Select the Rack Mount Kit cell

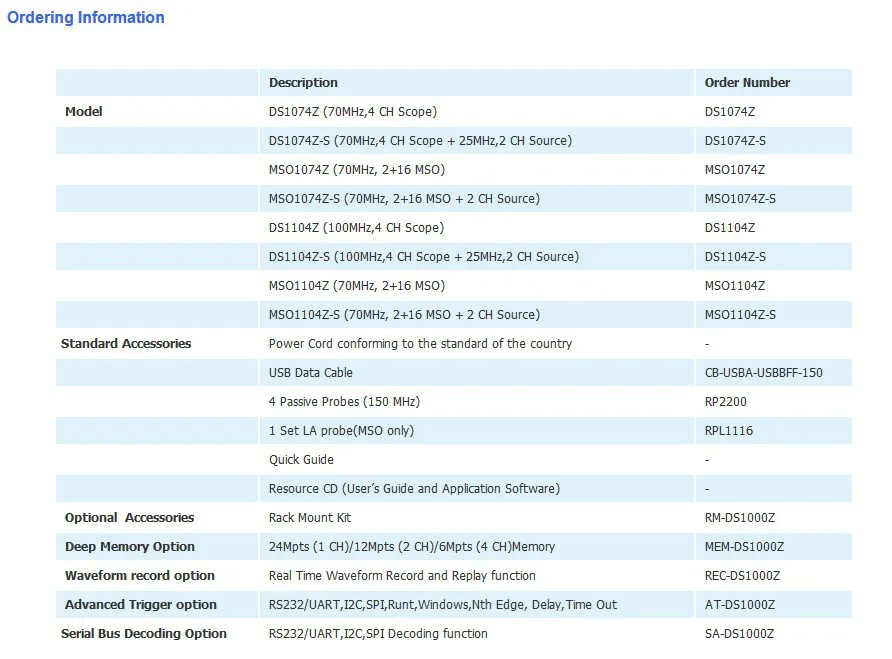309,518
